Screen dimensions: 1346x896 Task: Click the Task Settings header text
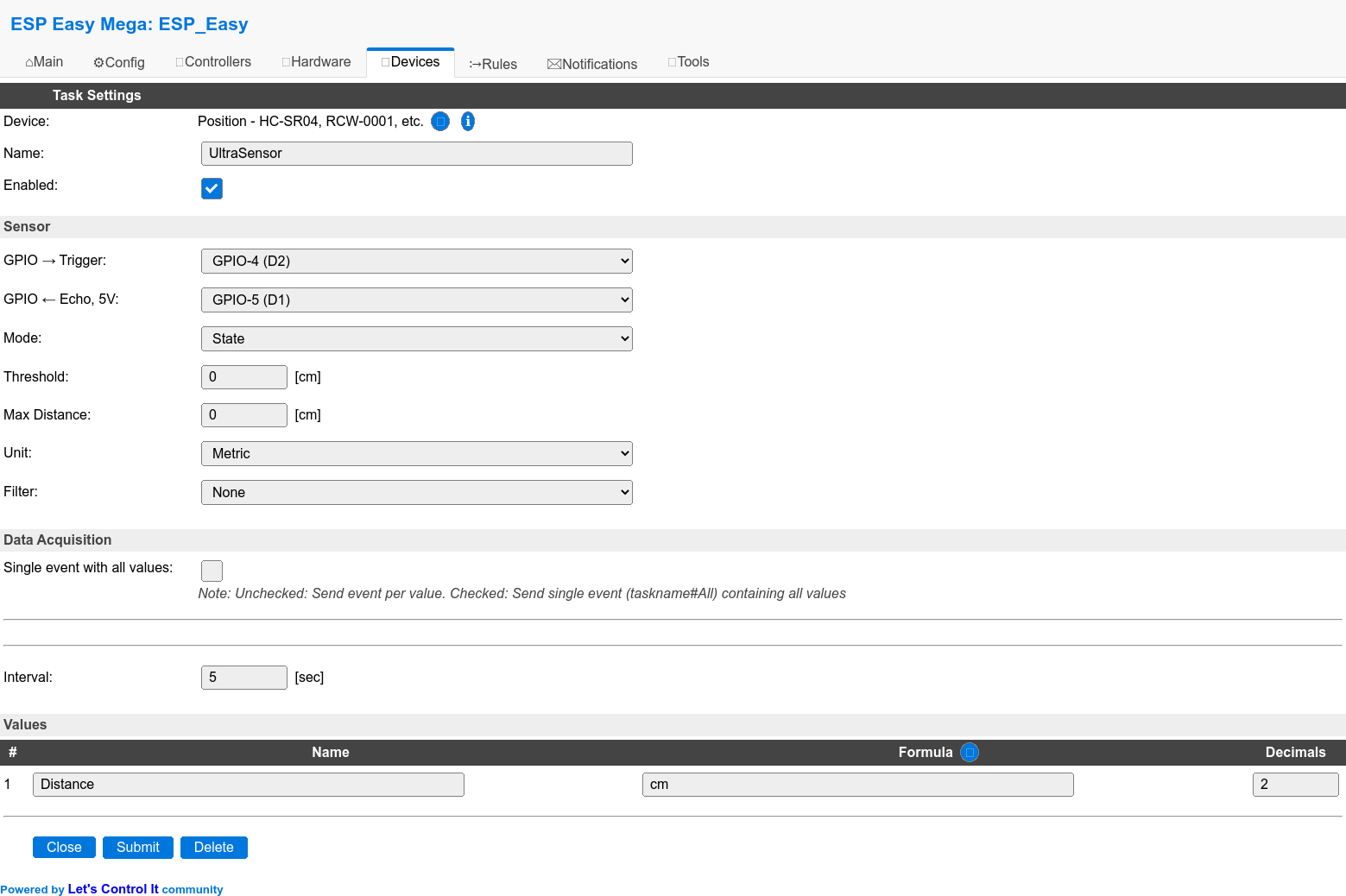tap(97, 96)
